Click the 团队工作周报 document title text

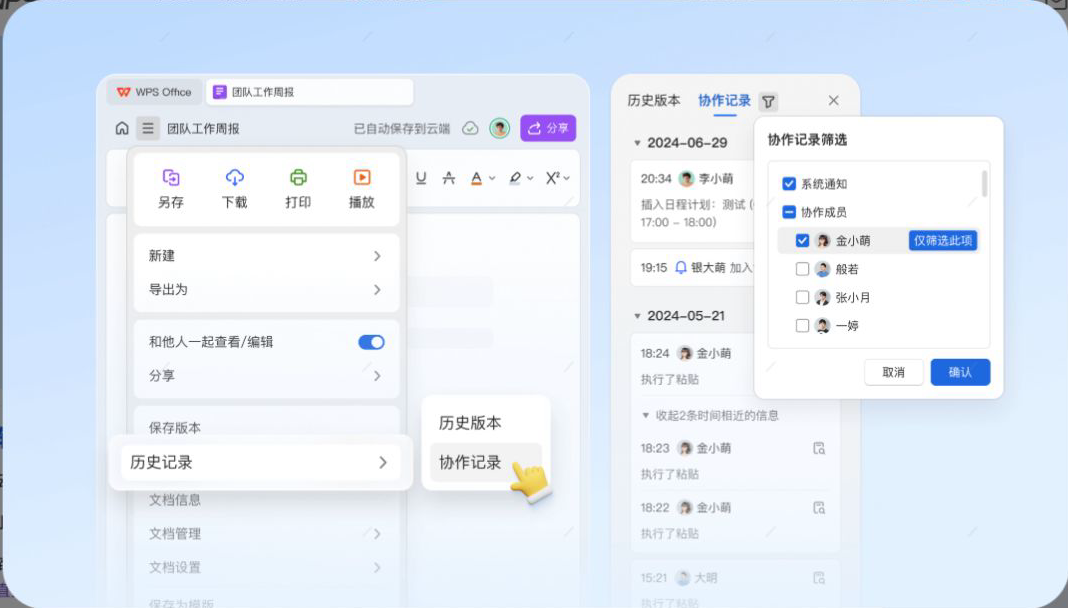(203, 129)
